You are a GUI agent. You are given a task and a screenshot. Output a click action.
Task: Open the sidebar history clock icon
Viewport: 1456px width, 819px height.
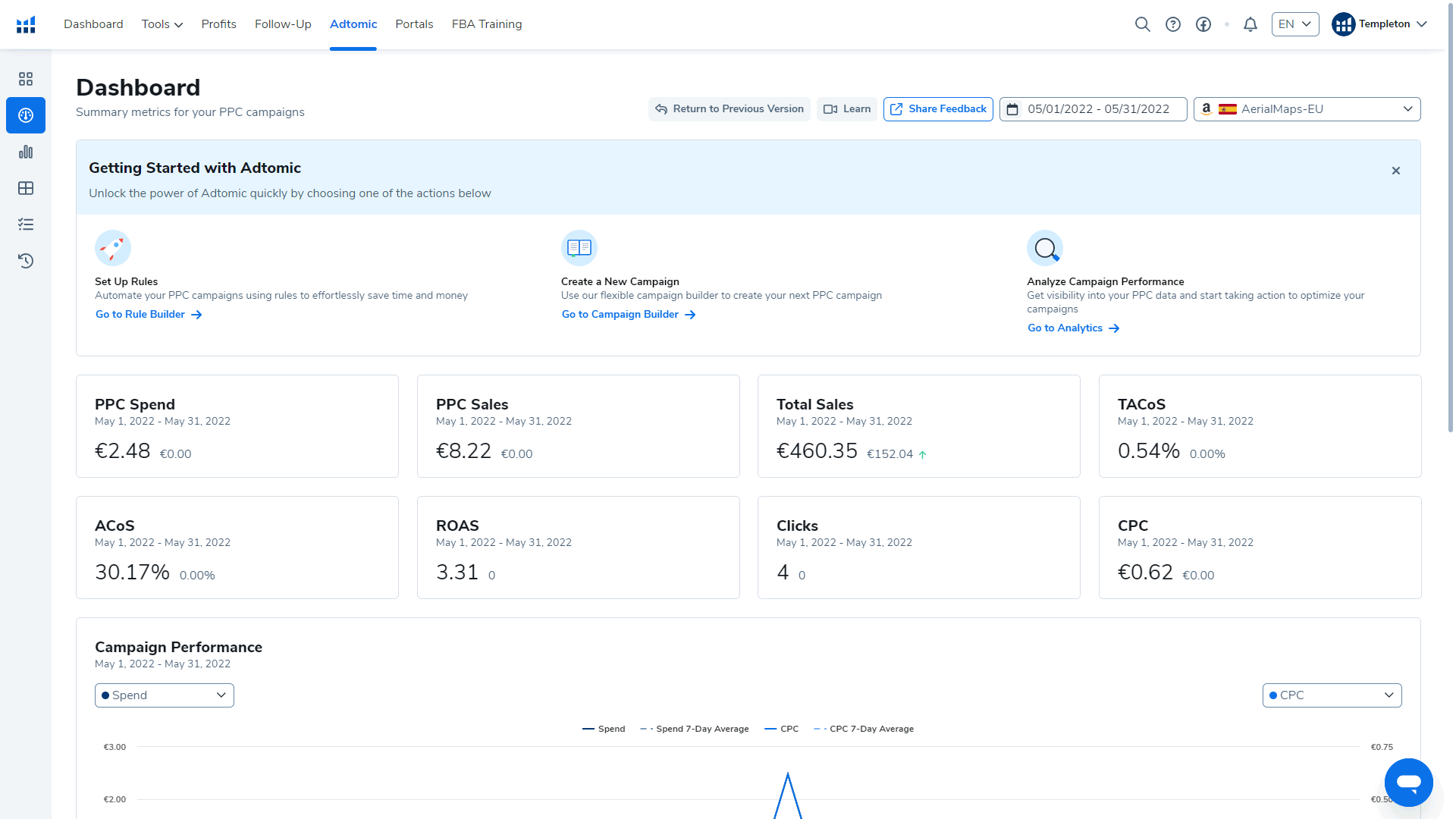coord(26,261)
